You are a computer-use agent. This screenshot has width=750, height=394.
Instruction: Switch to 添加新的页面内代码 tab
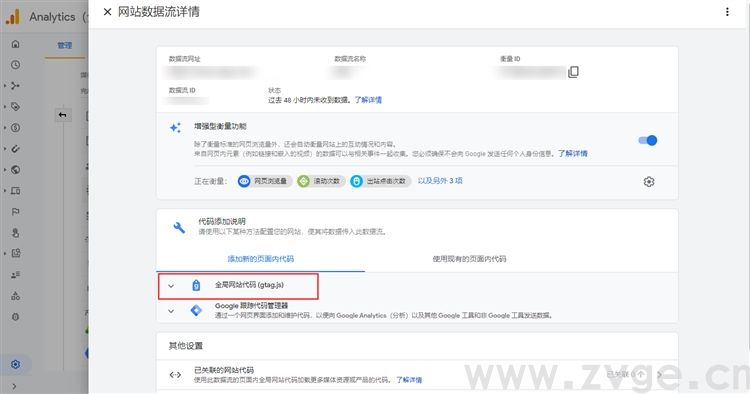tap(261, 259)
